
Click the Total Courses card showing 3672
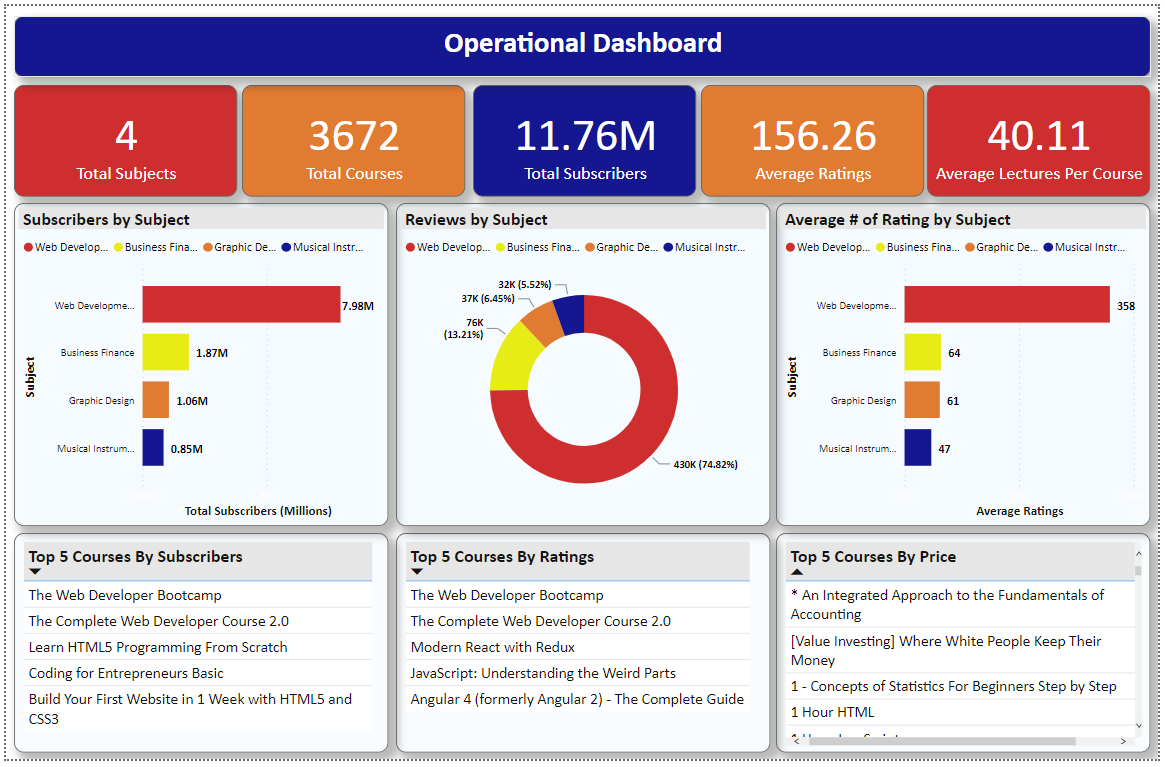(354, 141)
